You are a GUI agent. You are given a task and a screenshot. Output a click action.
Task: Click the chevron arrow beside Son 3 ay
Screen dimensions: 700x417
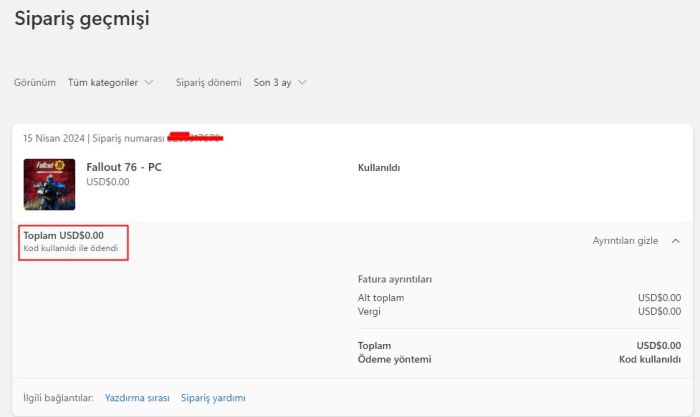302,82
